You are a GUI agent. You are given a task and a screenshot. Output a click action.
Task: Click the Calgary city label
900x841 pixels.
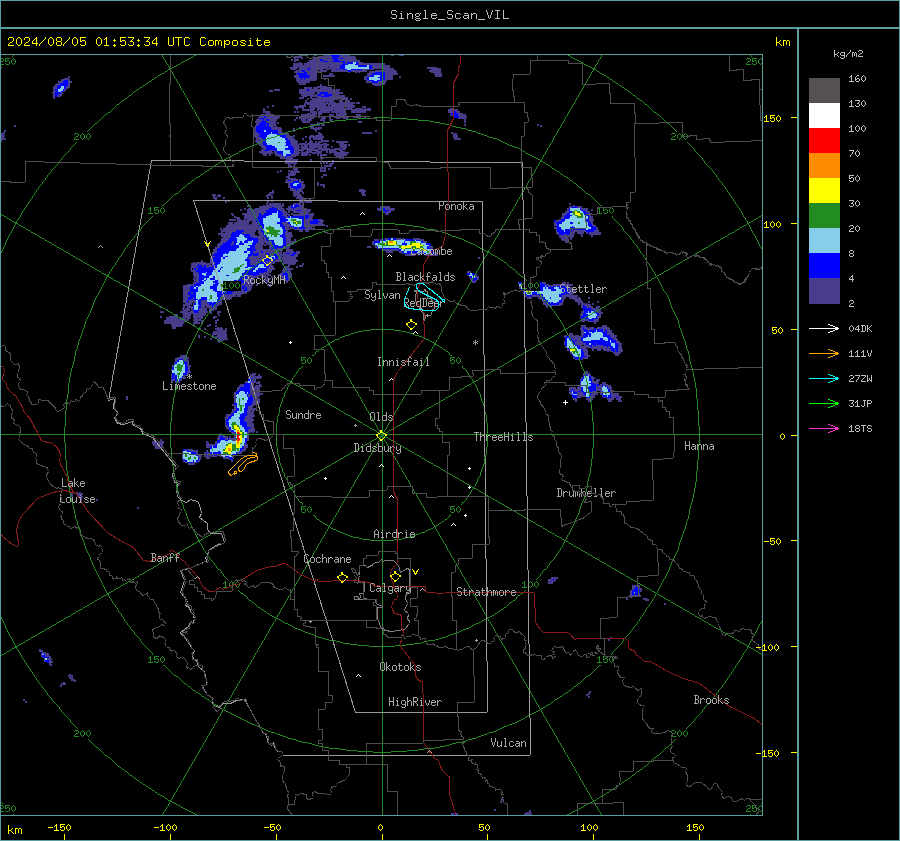point(390,588)
